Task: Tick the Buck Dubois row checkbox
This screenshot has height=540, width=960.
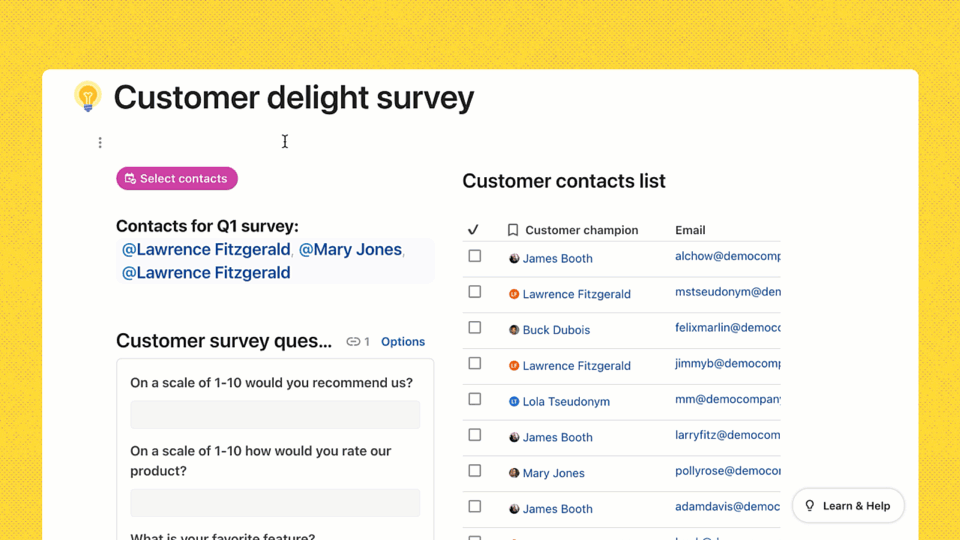Action: pyautogui.click(x=475, y=328)
